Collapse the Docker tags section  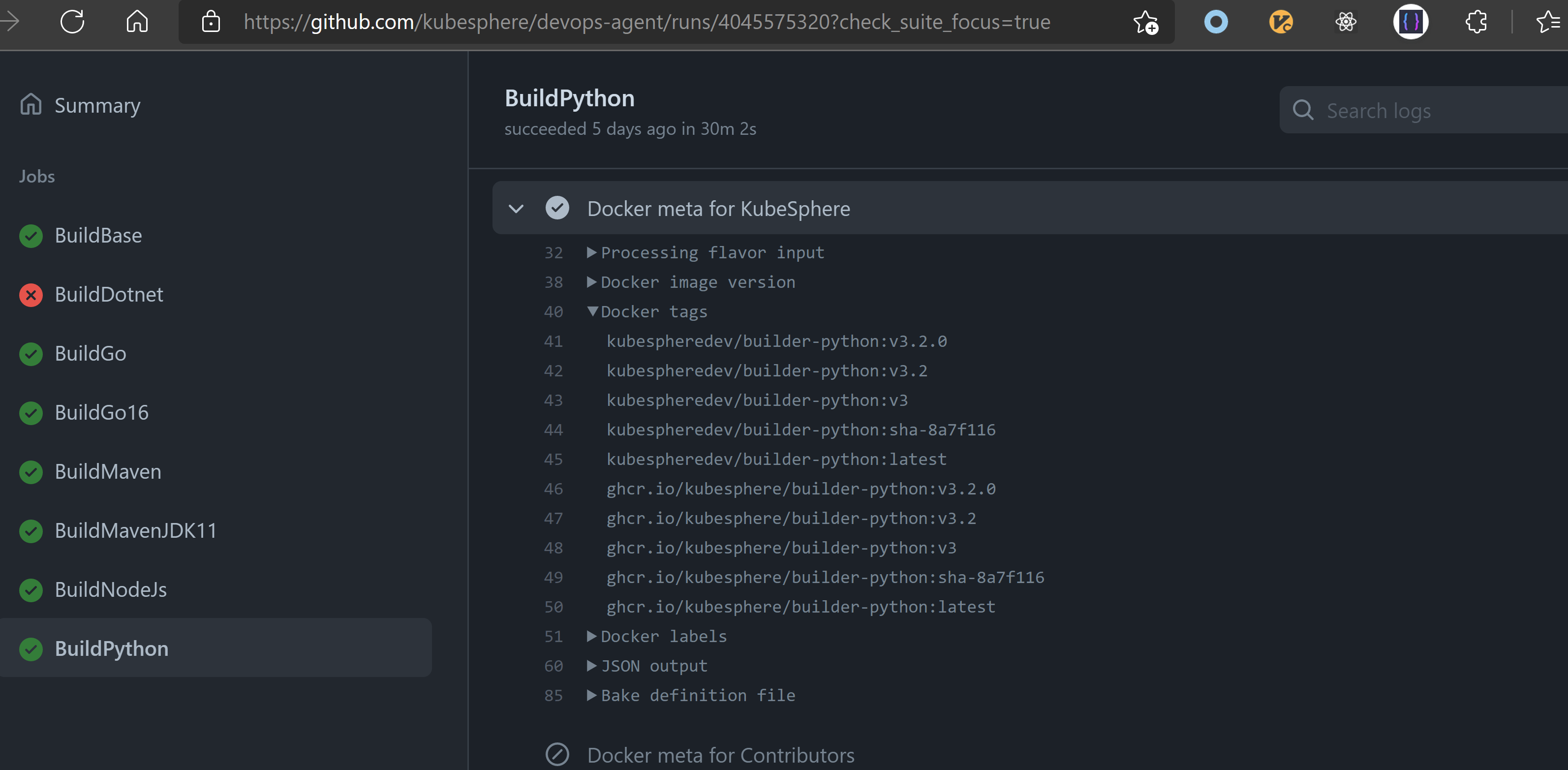point(592,311)
